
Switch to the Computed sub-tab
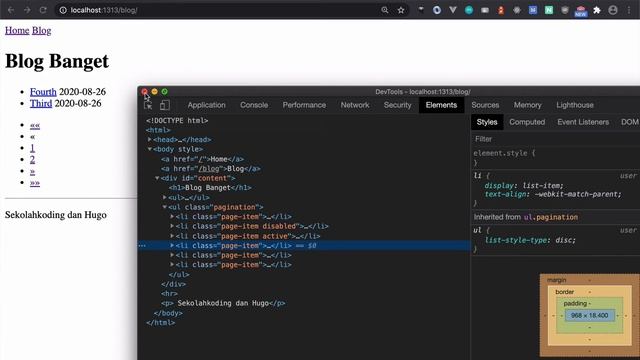(x=527, y=122)
